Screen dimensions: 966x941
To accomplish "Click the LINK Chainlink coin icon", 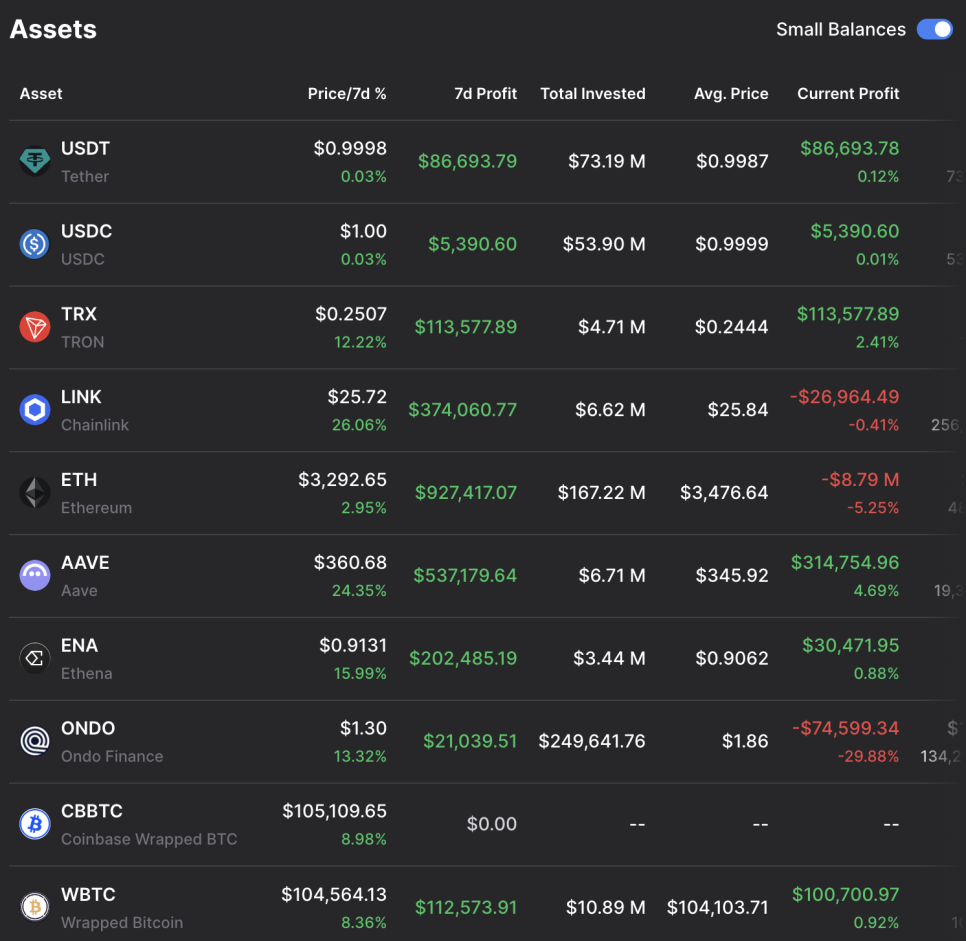I will [x=34, y=410].
